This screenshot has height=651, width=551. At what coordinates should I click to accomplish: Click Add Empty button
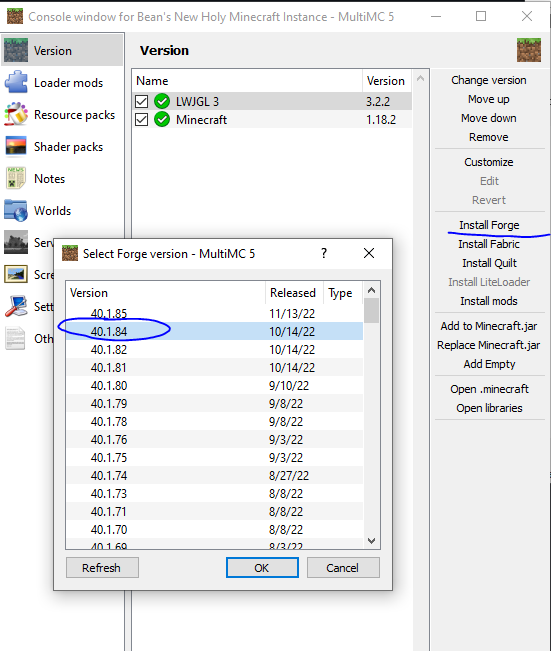click(x=489, y=364)
